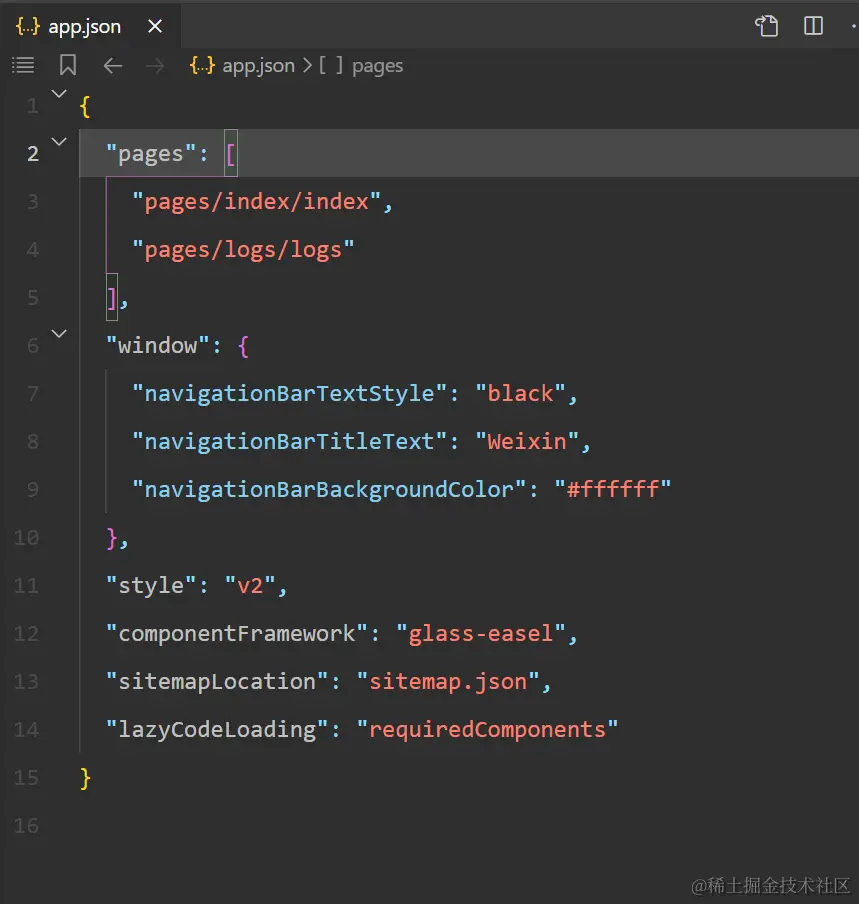
Task: Click the "glass-easel" value
Action: 481,634
